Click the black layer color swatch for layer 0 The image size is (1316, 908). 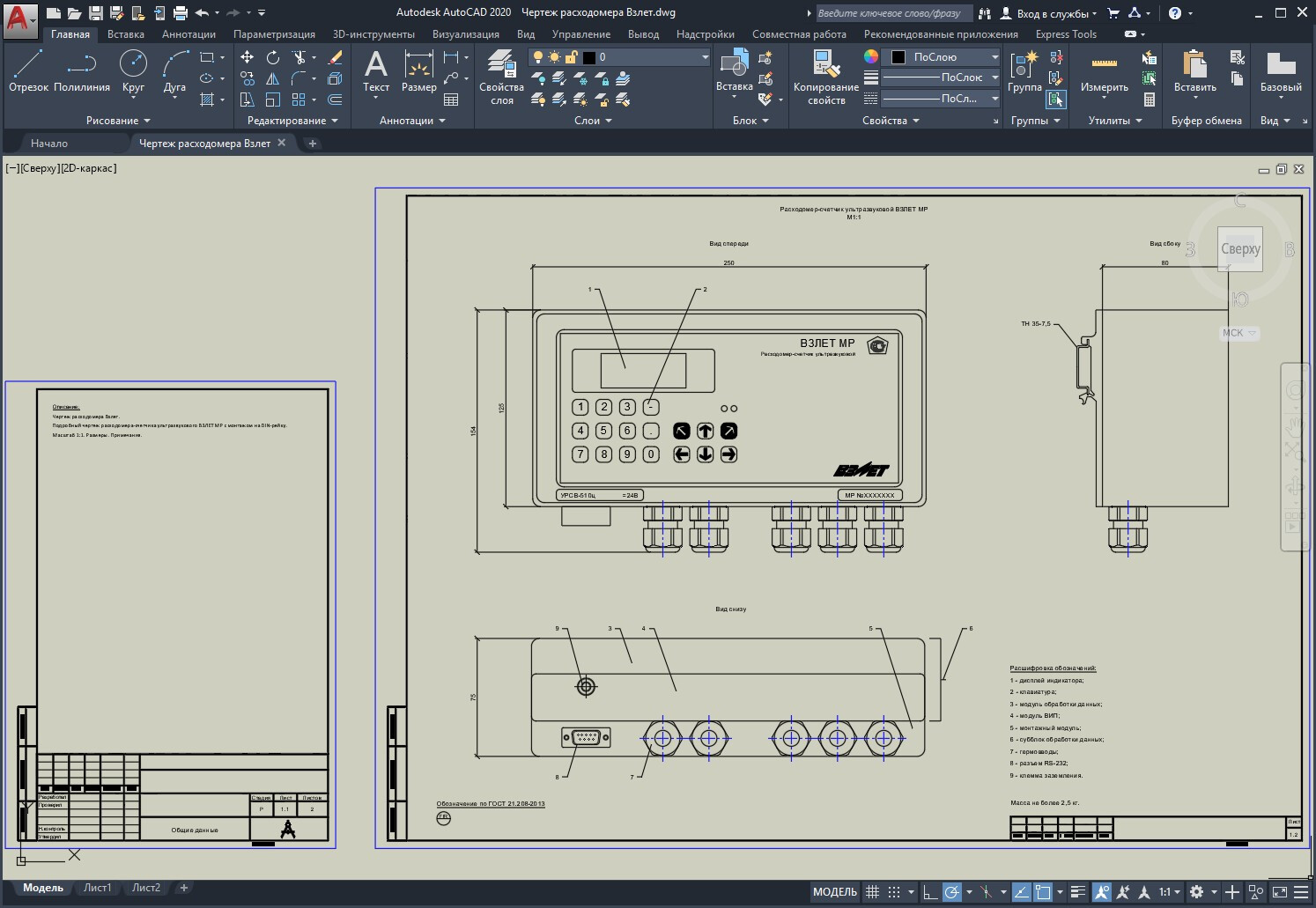589,57
